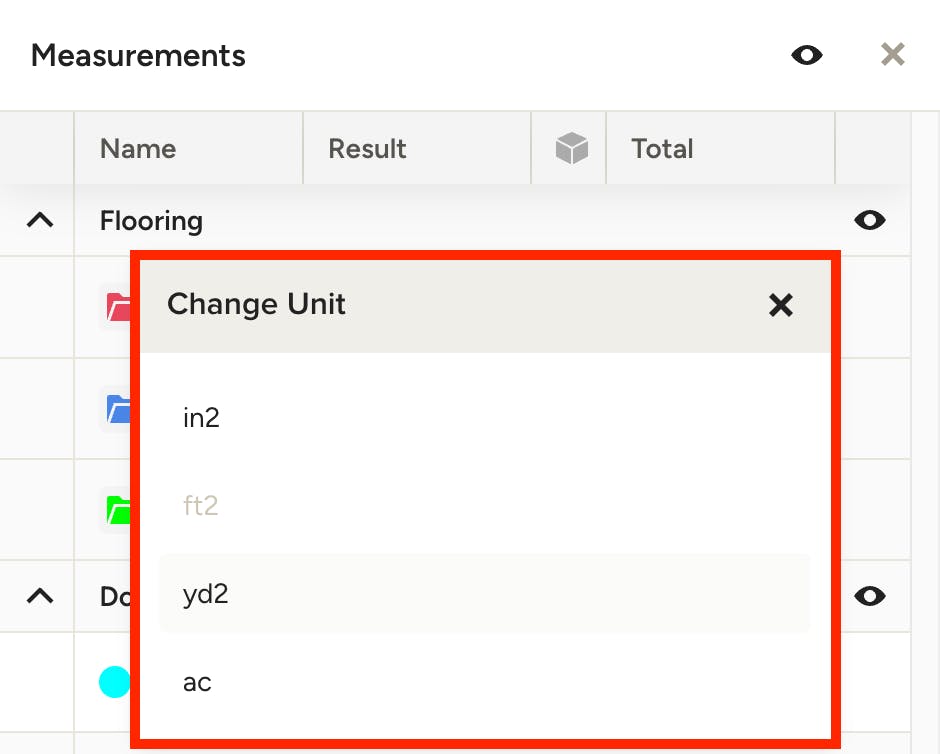Hide the Flooring group with eye icon
The width and height of the screenshot is (940, 754).
(x=869, y=220)
